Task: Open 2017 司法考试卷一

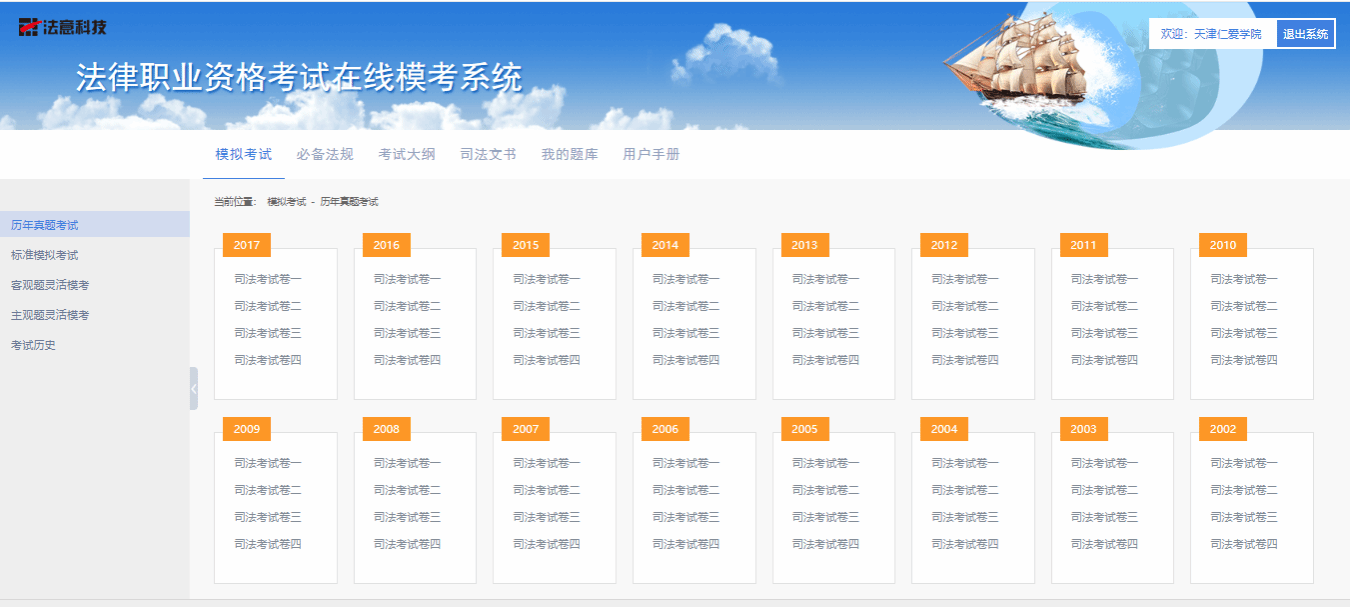Action: click(x=268, y=279)
